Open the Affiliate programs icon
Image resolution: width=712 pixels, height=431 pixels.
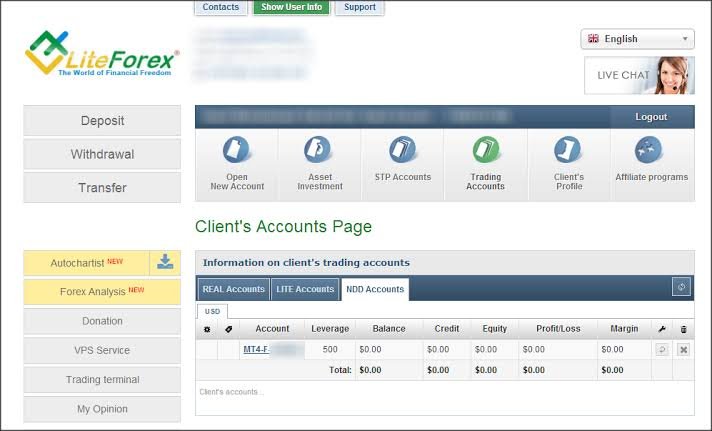(x=649, y=150)
